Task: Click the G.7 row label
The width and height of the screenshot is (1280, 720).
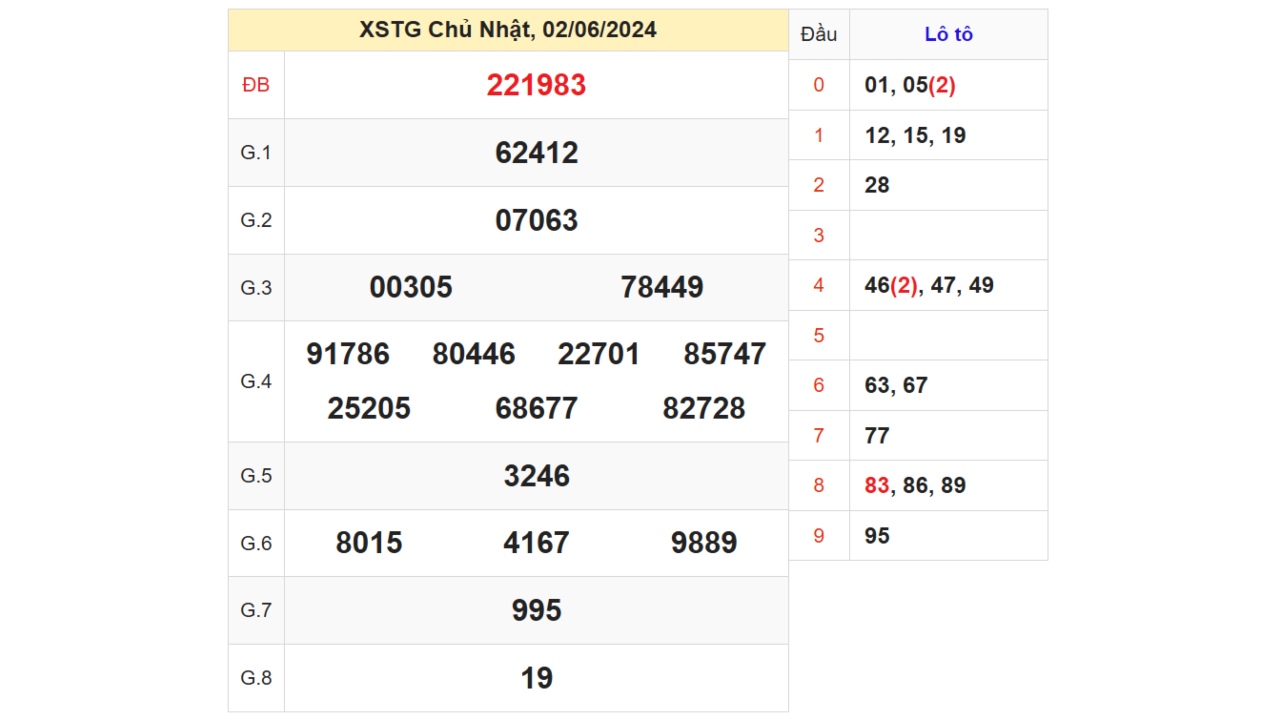Action: pyautogui.click(x=256, y=611)
